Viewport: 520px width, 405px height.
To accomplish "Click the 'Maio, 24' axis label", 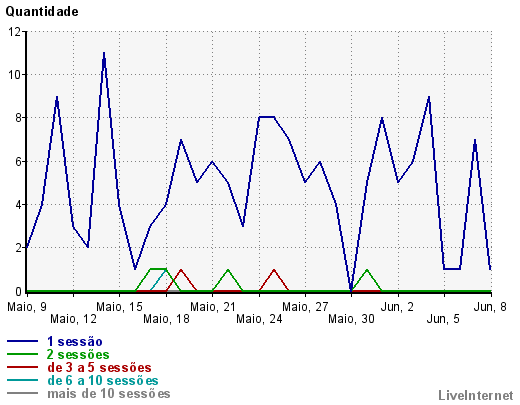I will pyautogui.click(x=259, y=319).
